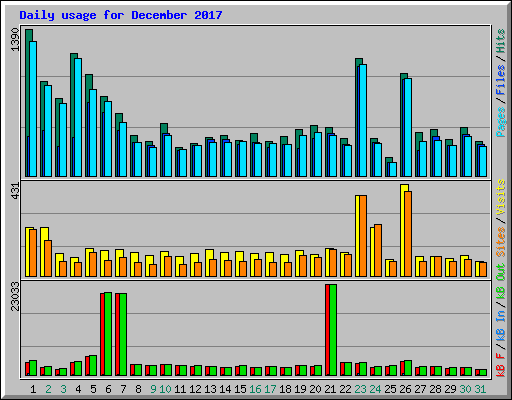Click the day 6 red kB F bar
The width and height of the screenshot is (512, 400).
coord(102,335)
